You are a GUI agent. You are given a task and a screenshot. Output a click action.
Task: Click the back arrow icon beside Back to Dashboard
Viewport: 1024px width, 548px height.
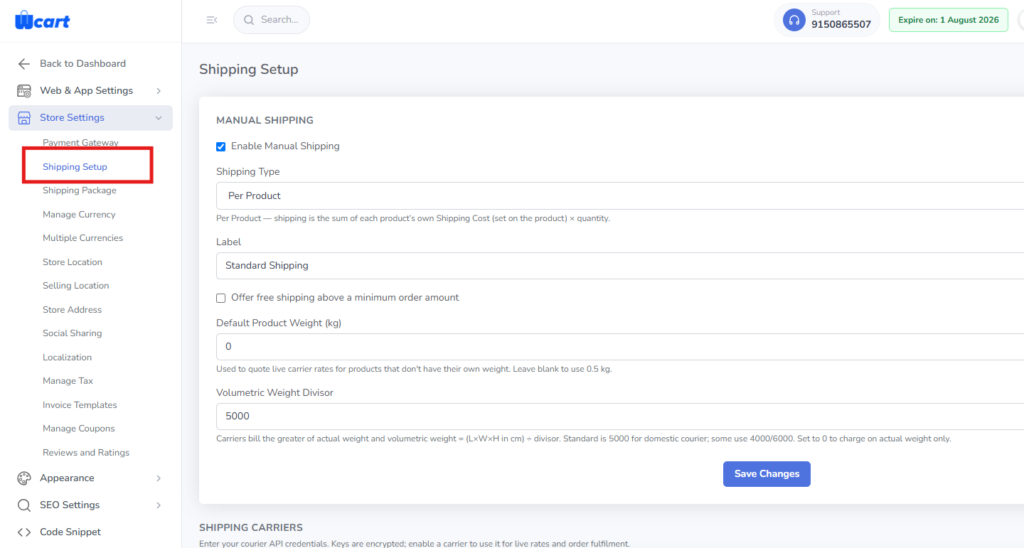click(24, 63)
